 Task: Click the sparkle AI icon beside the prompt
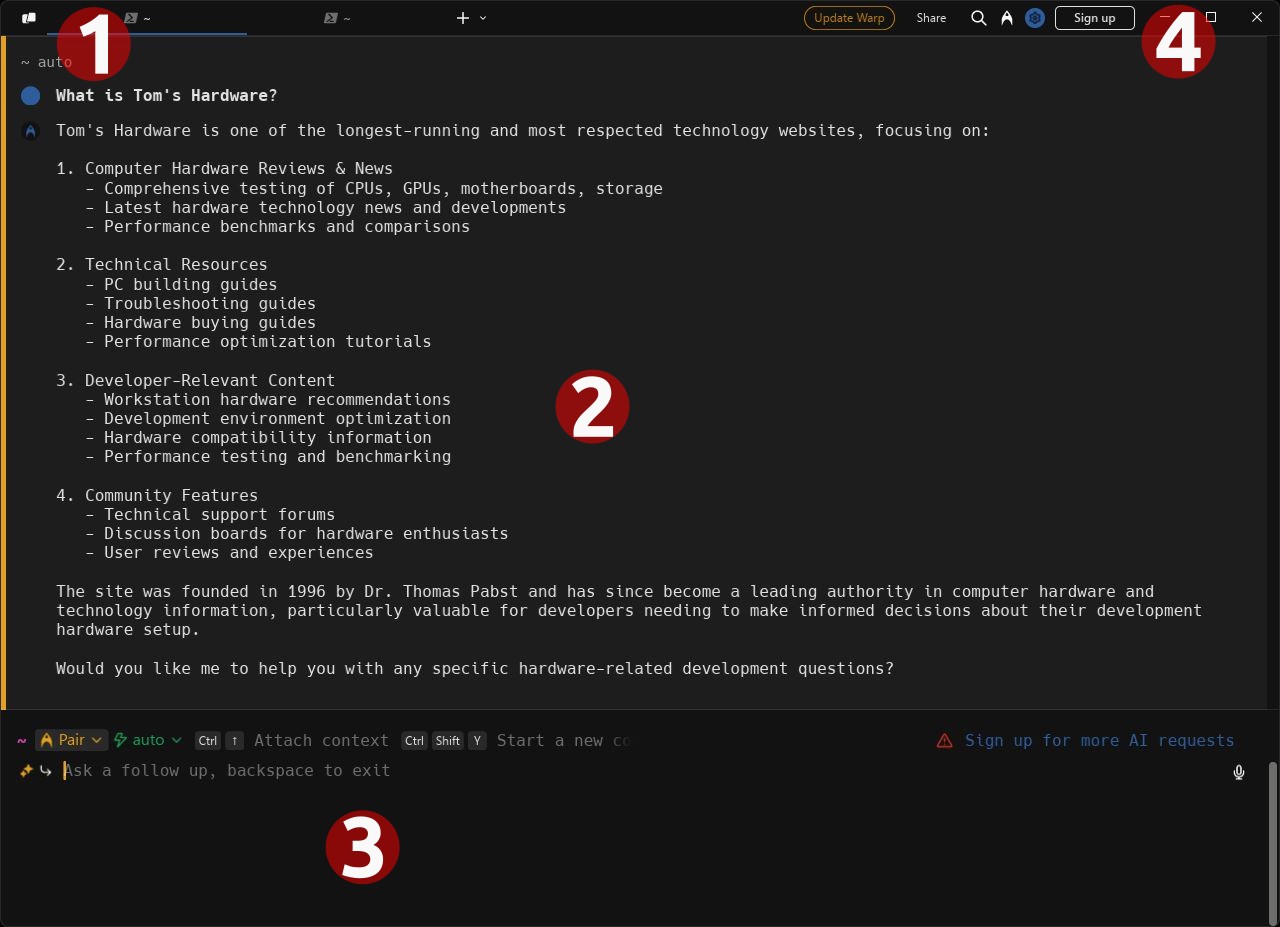tap(26, 771)
